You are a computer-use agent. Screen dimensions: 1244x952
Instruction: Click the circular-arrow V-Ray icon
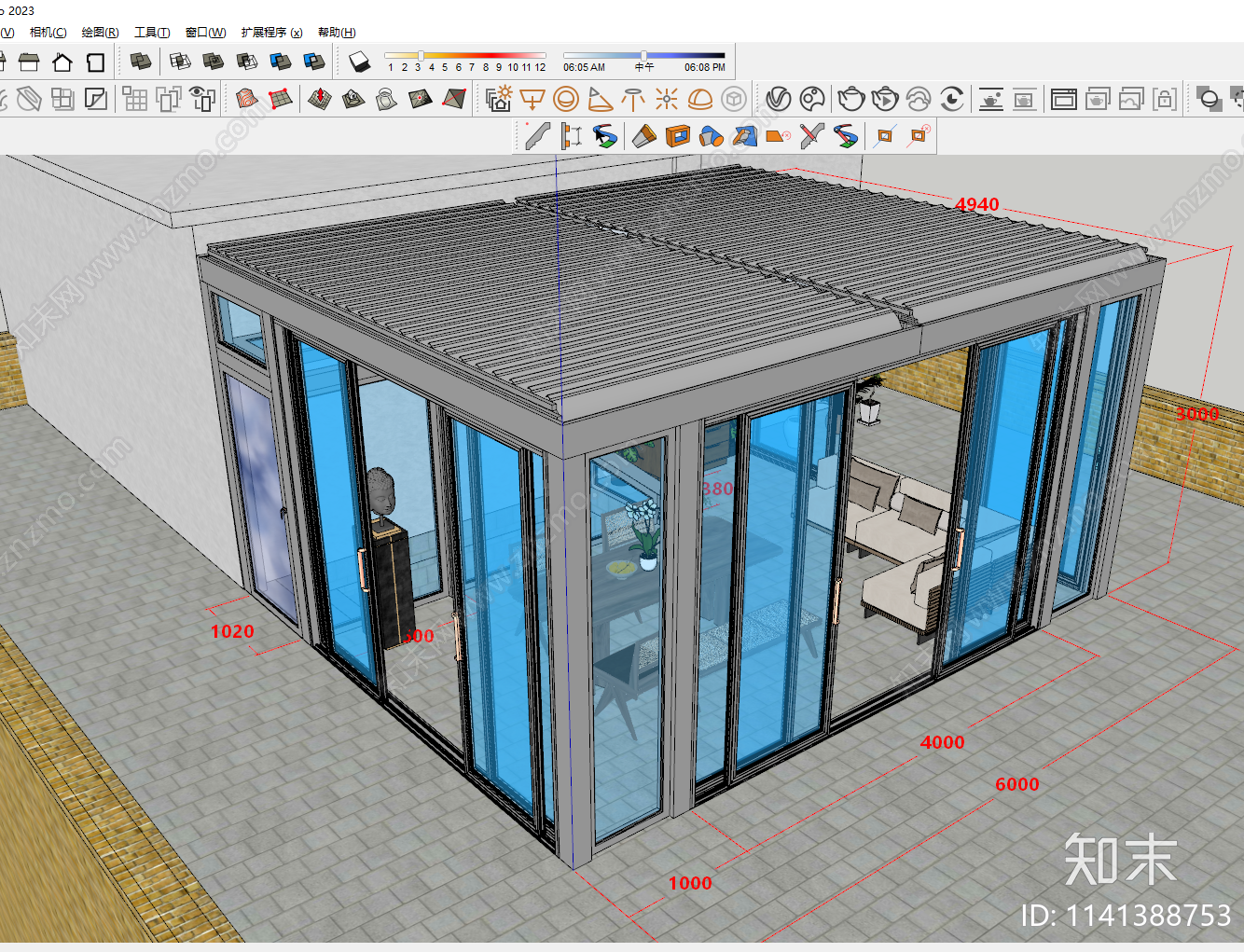pos(952,99)
